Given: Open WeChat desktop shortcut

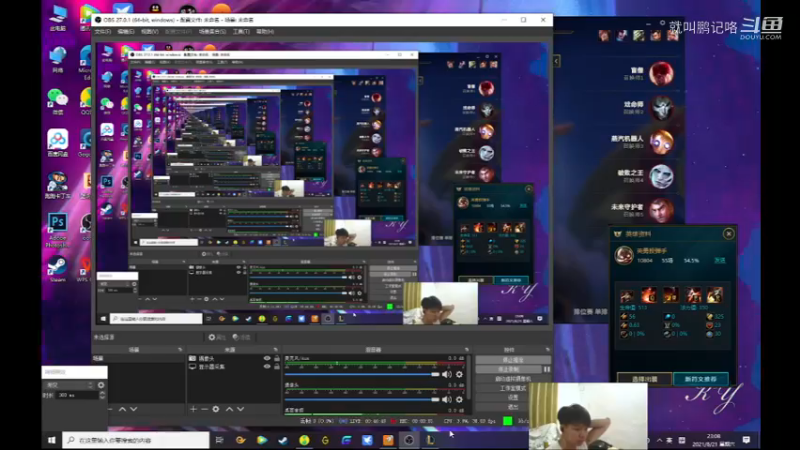Looking at the screenshot, I should (57, 101).
